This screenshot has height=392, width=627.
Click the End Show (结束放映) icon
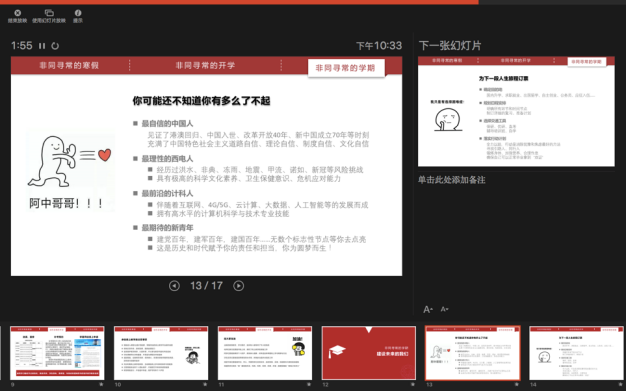17,13
